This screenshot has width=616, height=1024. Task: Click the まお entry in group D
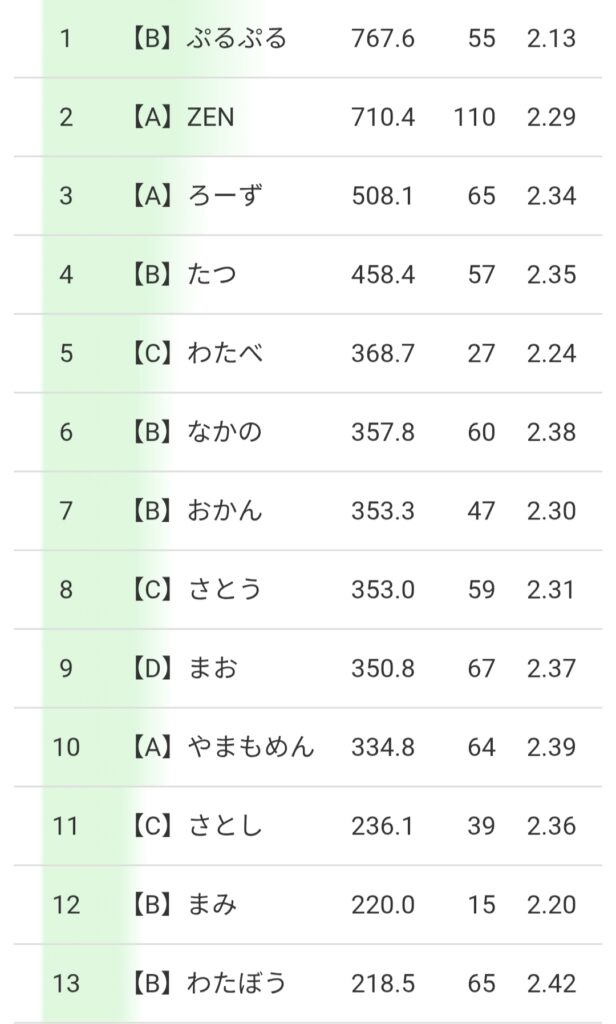(212, 668)
